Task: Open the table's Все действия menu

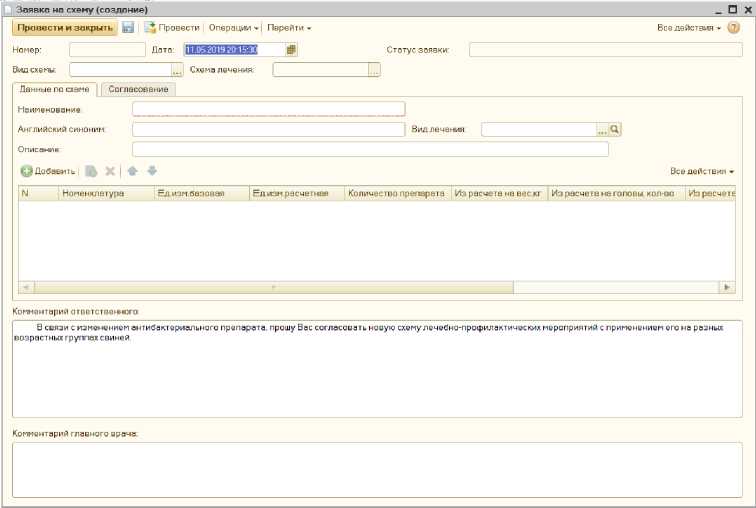Action: pyautogui.click(x=702, y=171)
